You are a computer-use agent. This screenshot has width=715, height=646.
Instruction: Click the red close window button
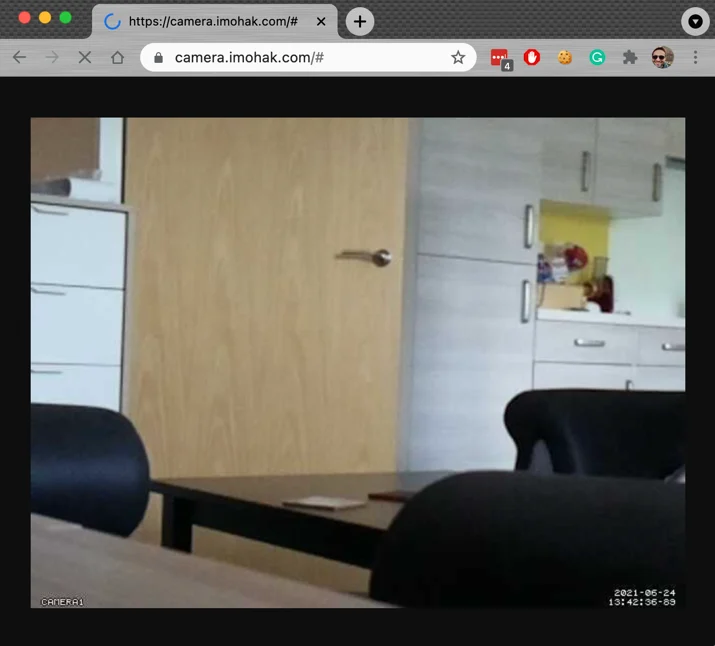click(25, 18)
